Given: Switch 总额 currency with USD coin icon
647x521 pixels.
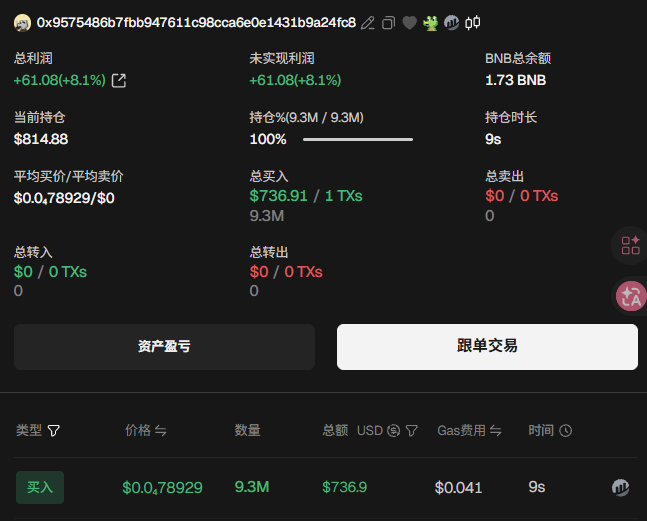Looking at the screenshot, I should (x=394, y=431).
